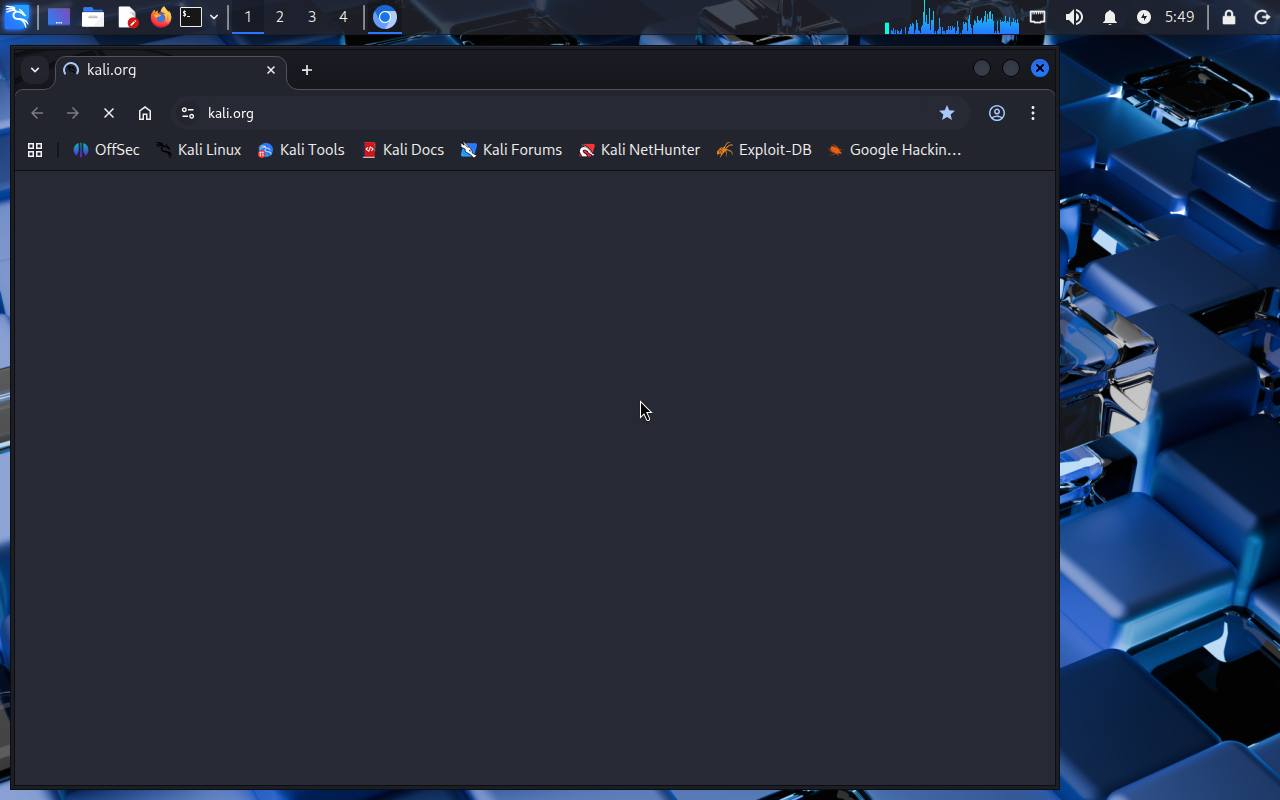1280x800 pixels.
Task: Switch to workspace 3
Action: [312, 17]
